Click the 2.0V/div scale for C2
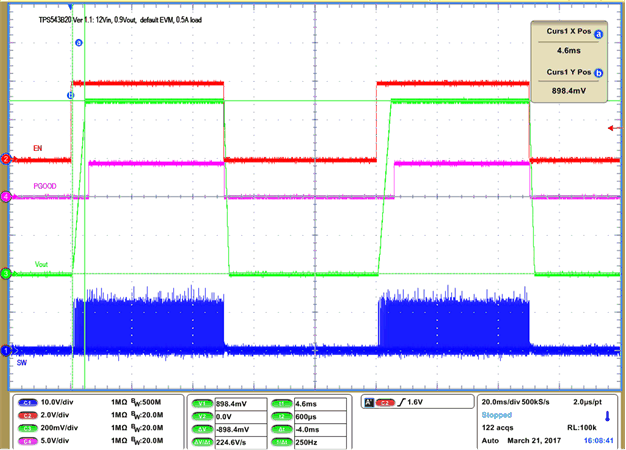This screenshot has width=626, height=450. click(x=55, y=415)
